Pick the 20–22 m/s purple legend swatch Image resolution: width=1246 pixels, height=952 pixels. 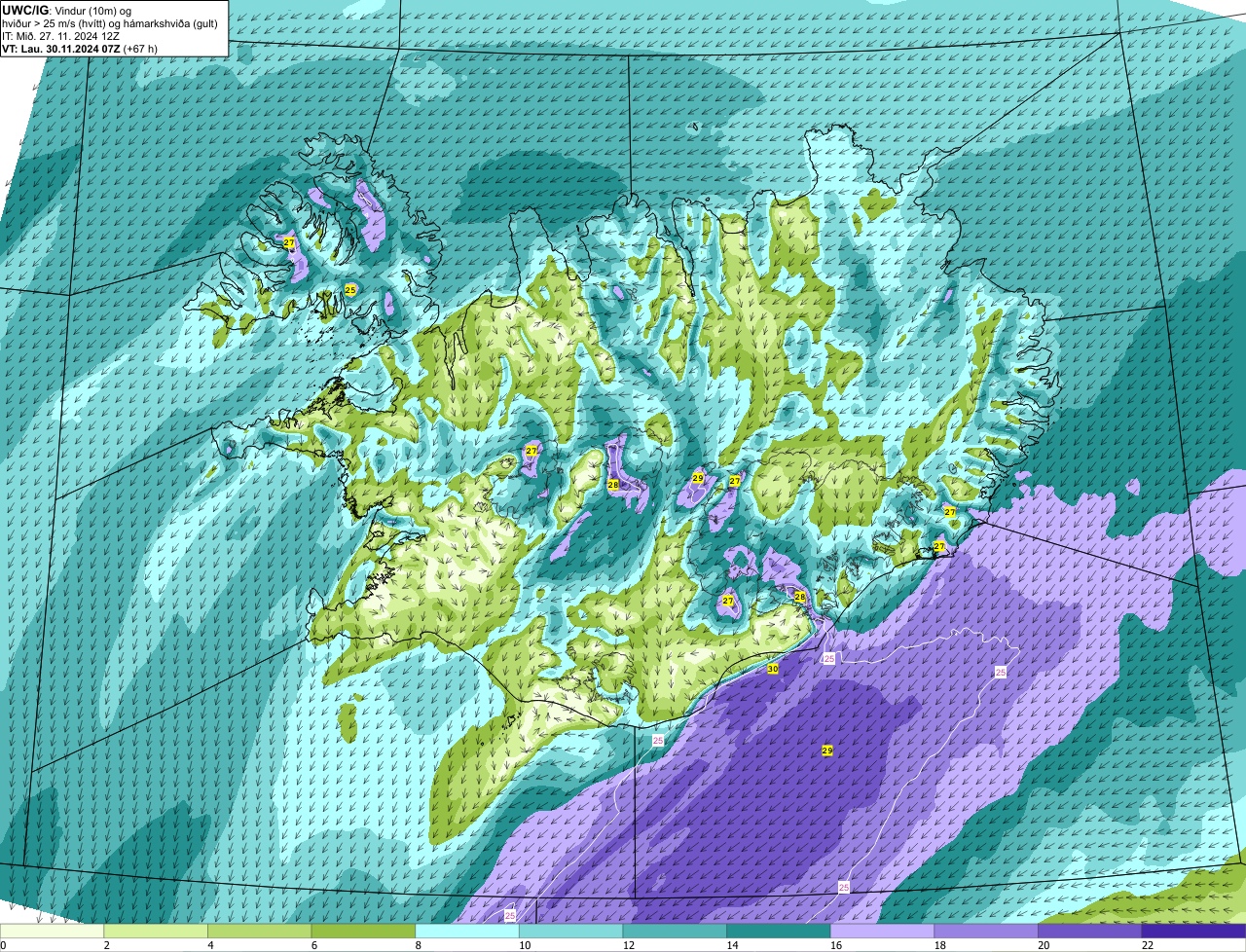click(1090, 932)
